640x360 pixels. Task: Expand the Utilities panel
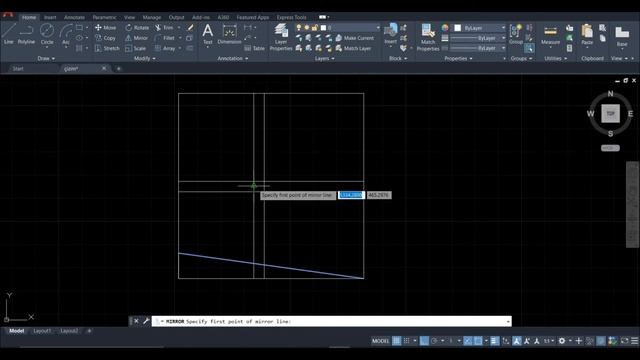click(x=556, y=58)
